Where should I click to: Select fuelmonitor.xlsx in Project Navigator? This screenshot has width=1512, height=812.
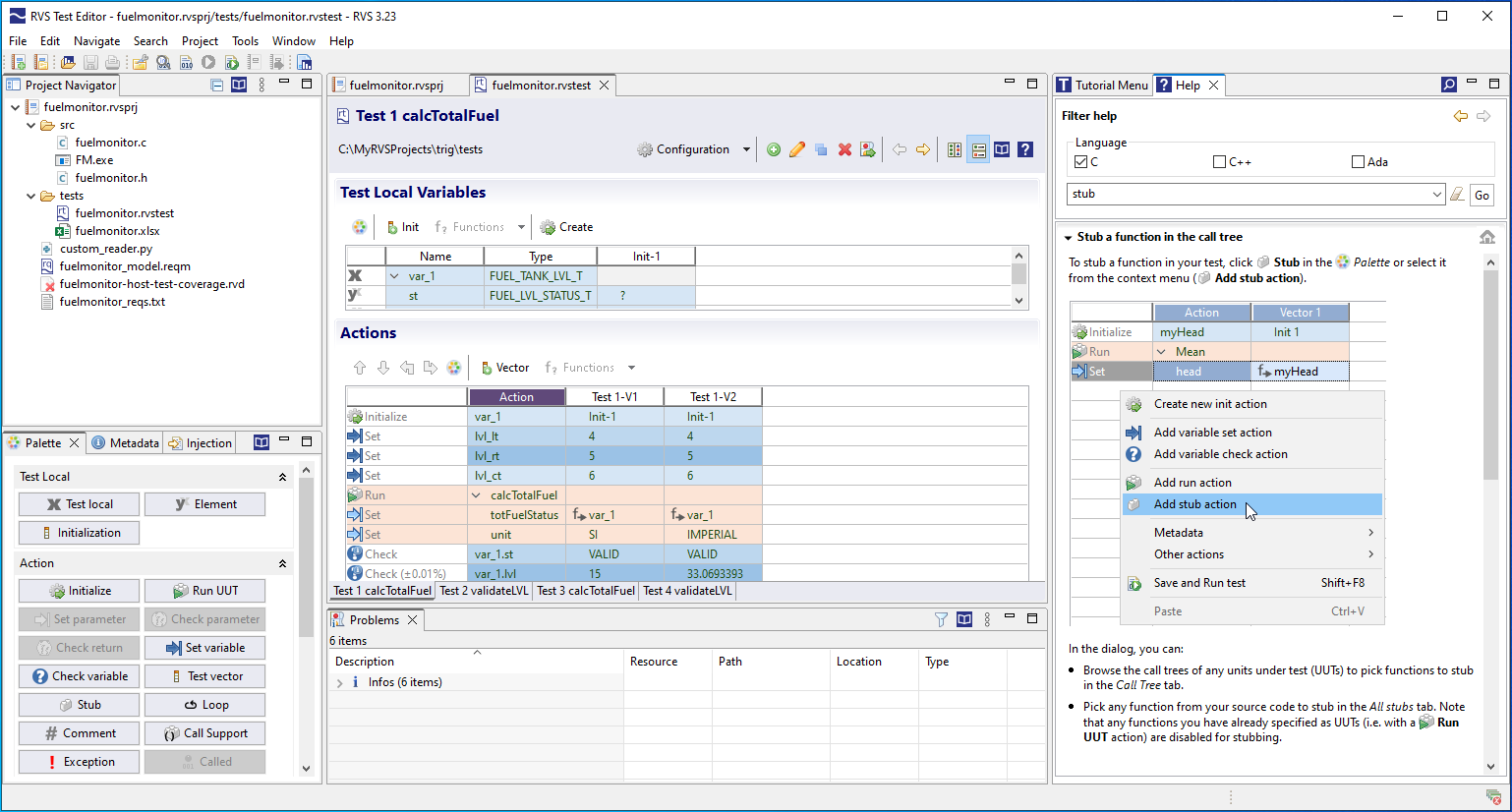tap(117, 231)
